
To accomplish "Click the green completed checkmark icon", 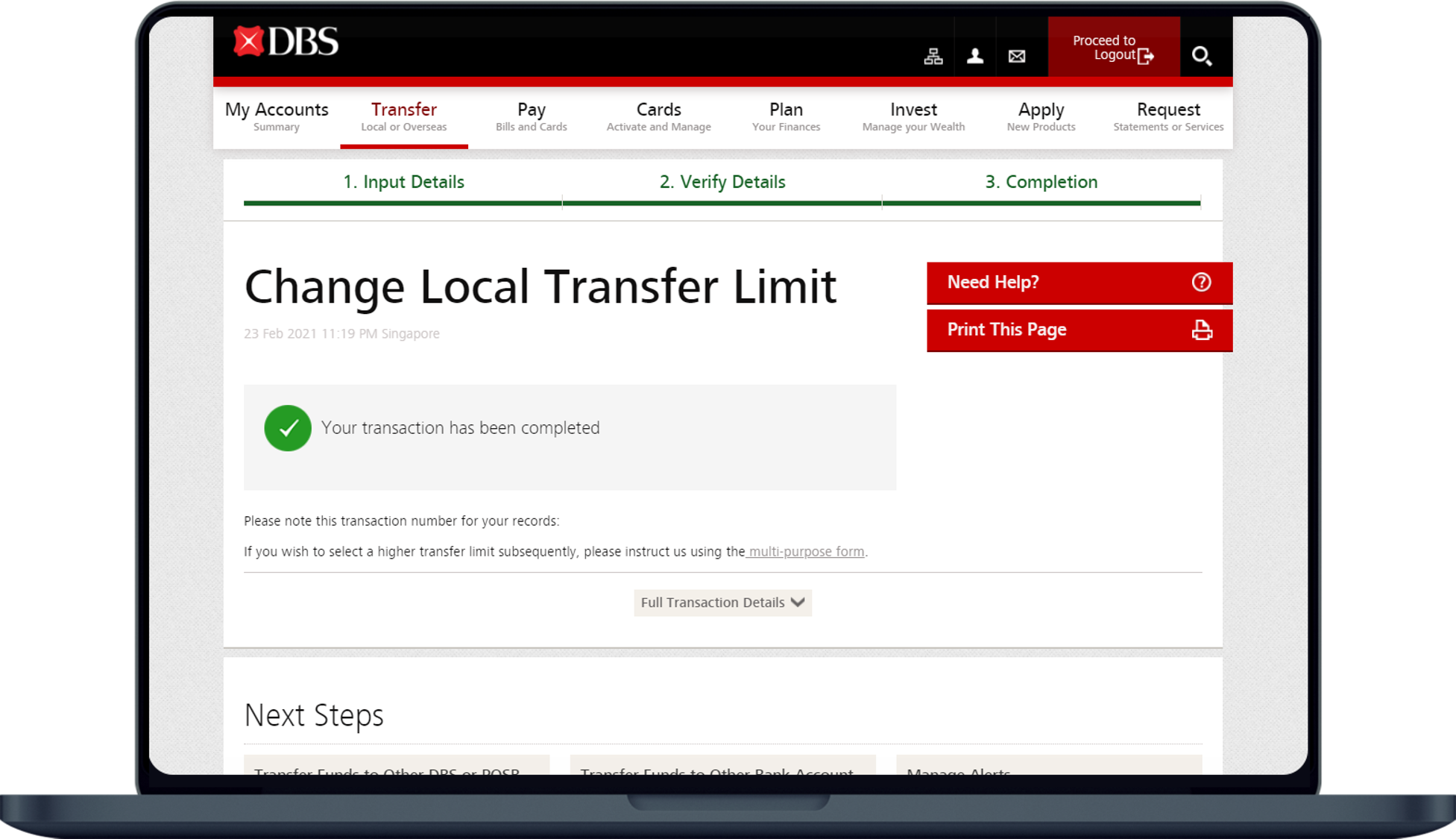I will coord(288,428).
